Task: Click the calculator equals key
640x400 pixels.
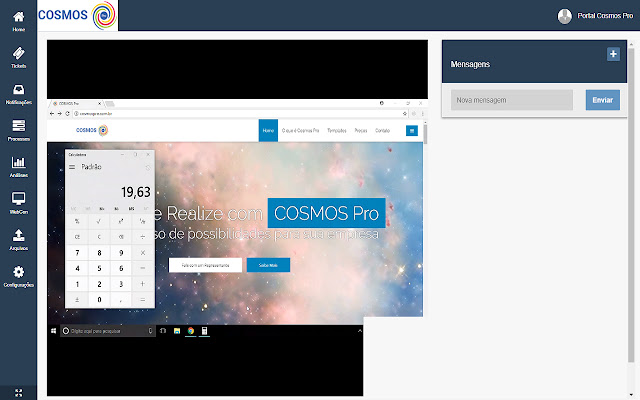Action: coord(142,300)
